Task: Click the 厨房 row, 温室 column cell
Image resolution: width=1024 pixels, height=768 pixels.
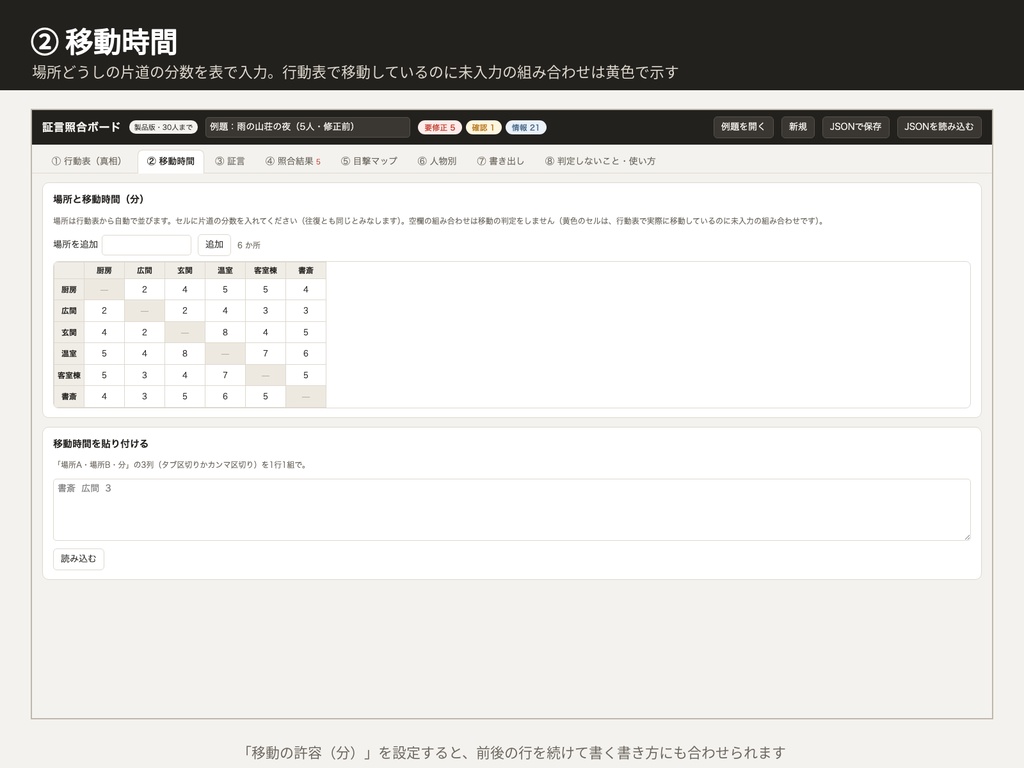Action: tap(225, 289)
